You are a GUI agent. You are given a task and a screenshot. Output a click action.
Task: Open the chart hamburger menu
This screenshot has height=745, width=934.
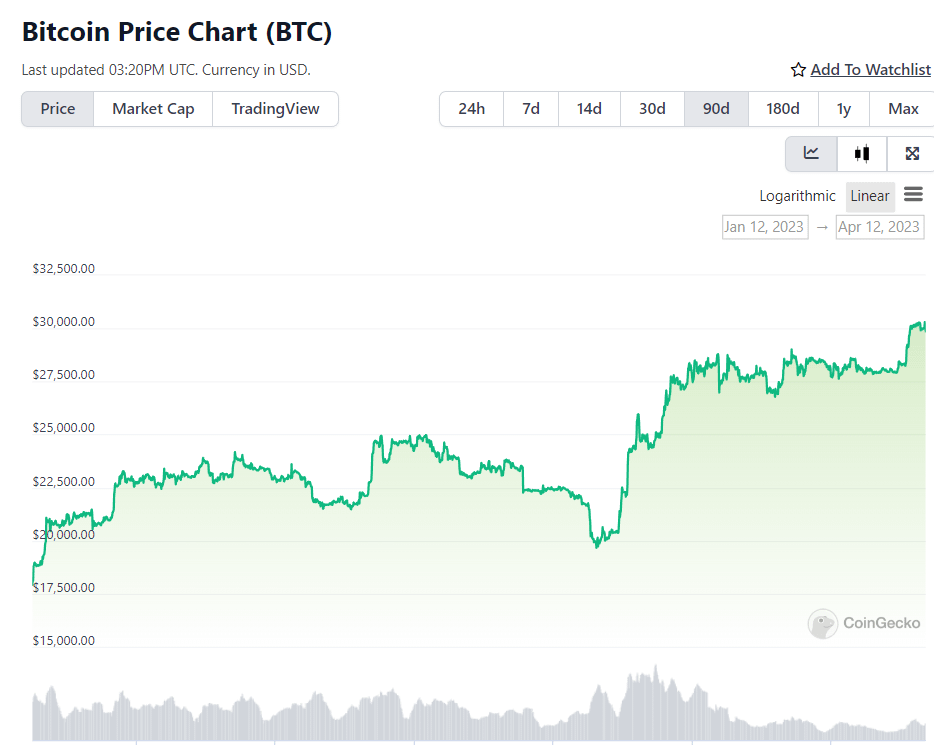[x=912, y=194]
